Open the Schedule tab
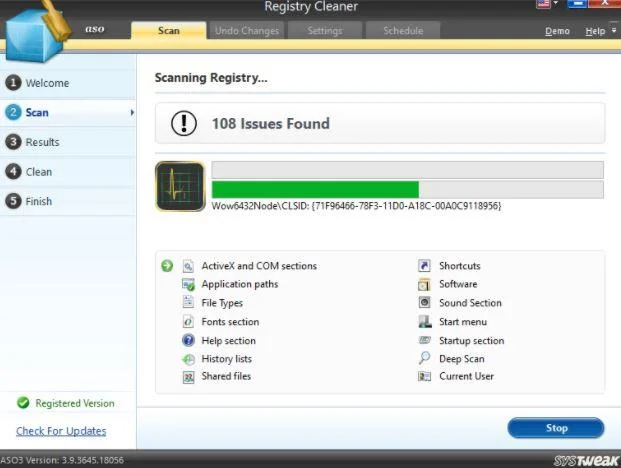 [403, 30]
